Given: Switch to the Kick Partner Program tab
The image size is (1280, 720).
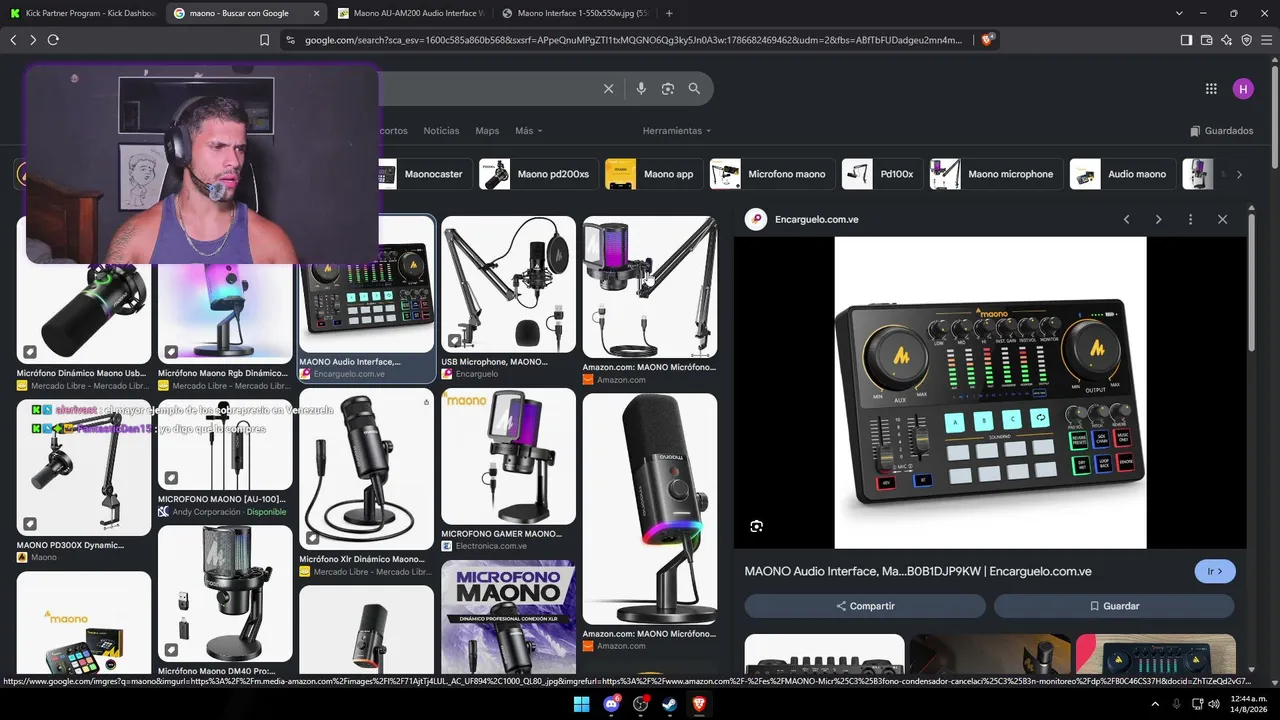Looking at the screenshot, I should click(83, 13).
